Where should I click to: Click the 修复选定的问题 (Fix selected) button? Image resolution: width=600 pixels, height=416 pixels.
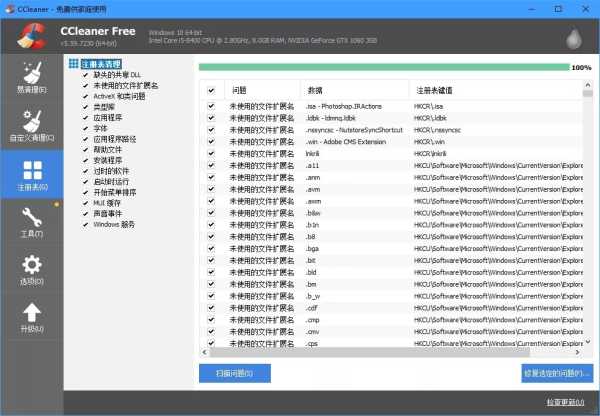pos(557,373)
